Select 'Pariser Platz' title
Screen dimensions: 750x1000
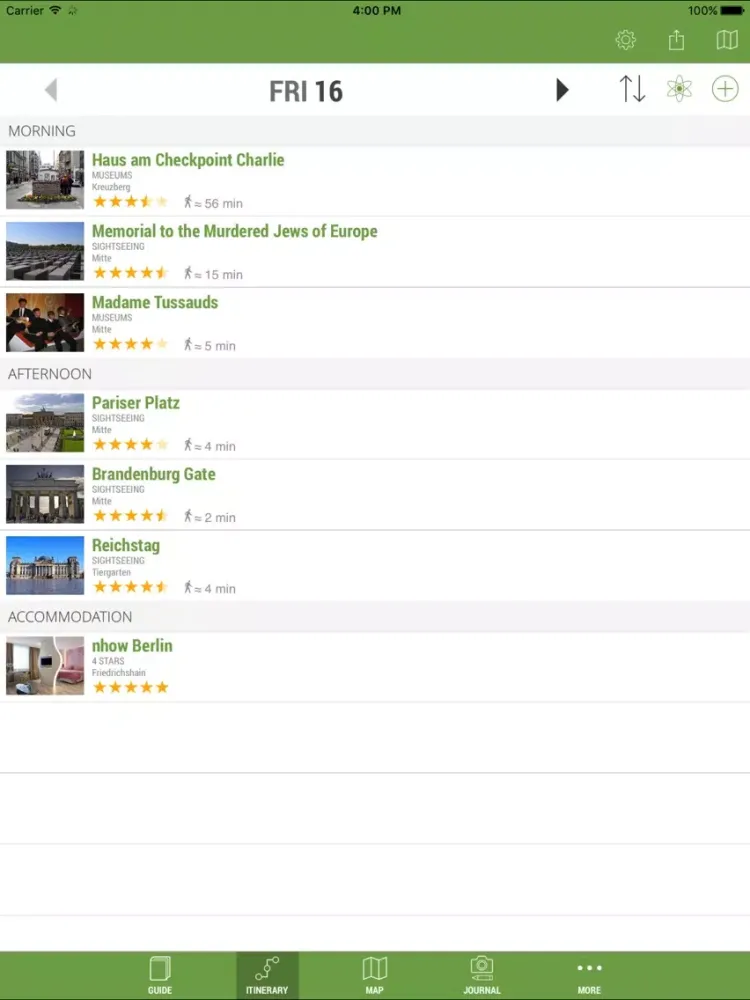(136, 403)
